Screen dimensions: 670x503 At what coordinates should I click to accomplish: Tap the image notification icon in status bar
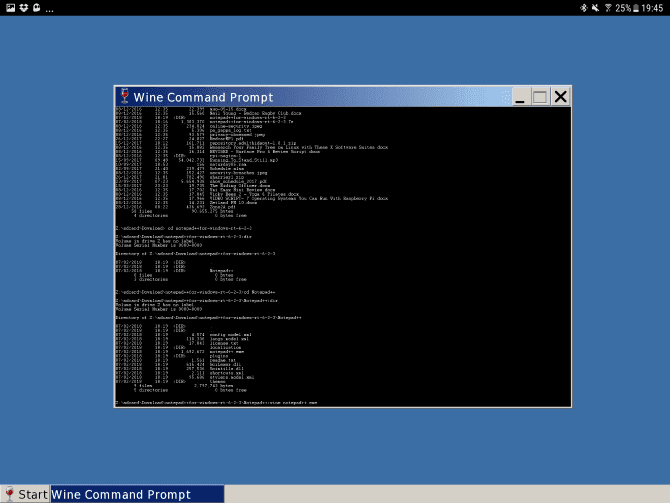tap(10, 8)
